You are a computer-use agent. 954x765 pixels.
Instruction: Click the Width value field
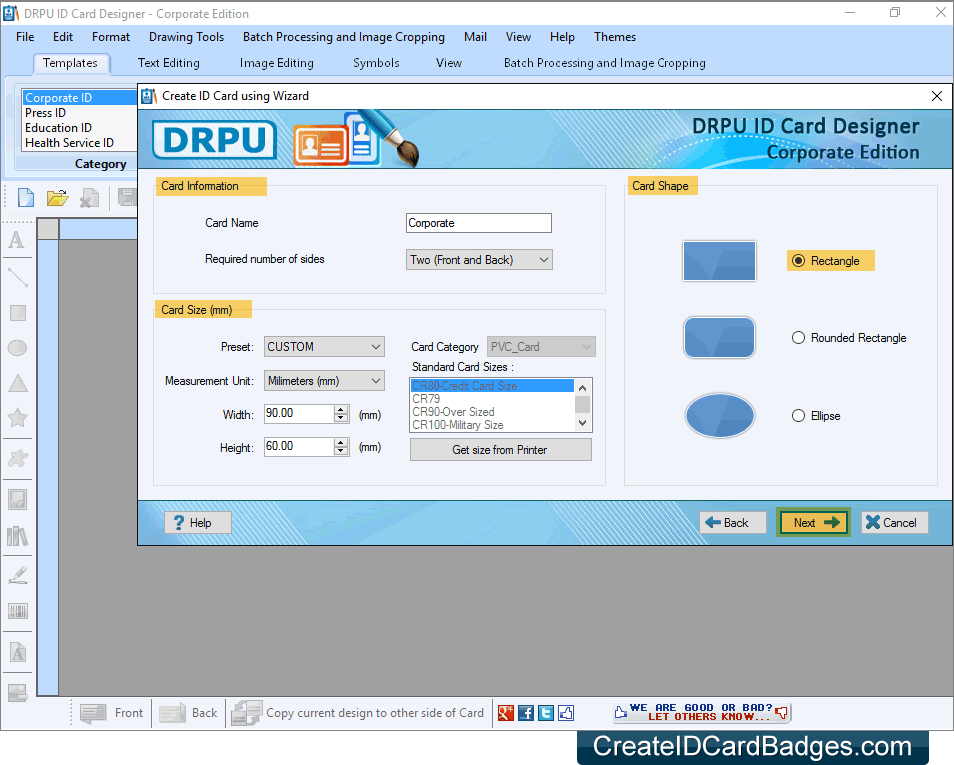pyautogui.click(x=299, y=413)
